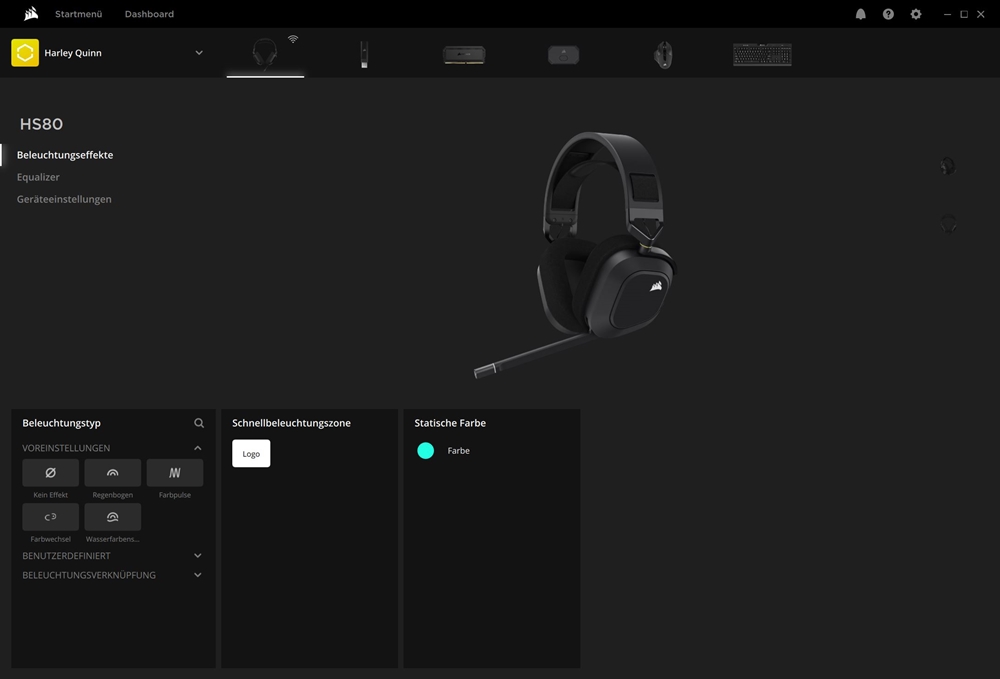
Task: Open the Equalizer section
Action: (x=38, y=177)
